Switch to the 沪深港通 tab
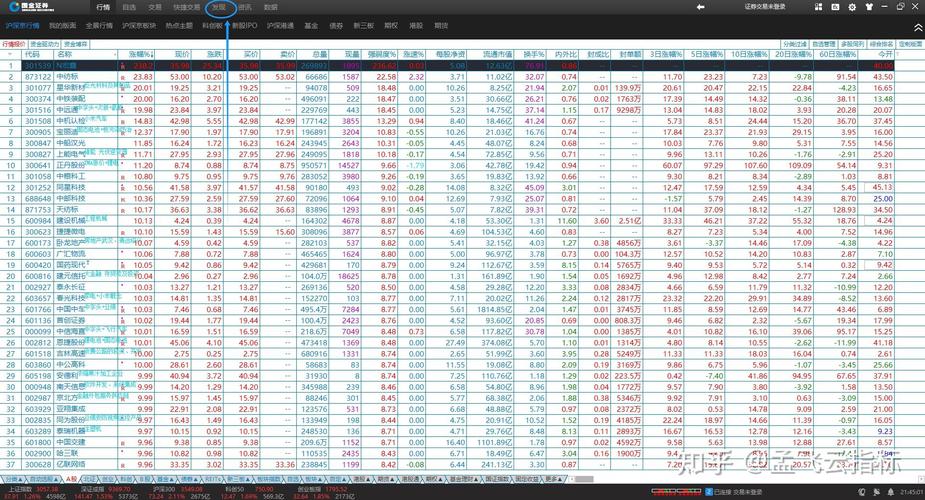This screenshot has width=925, height=500. pyautogui.click(x=280, y=25)
